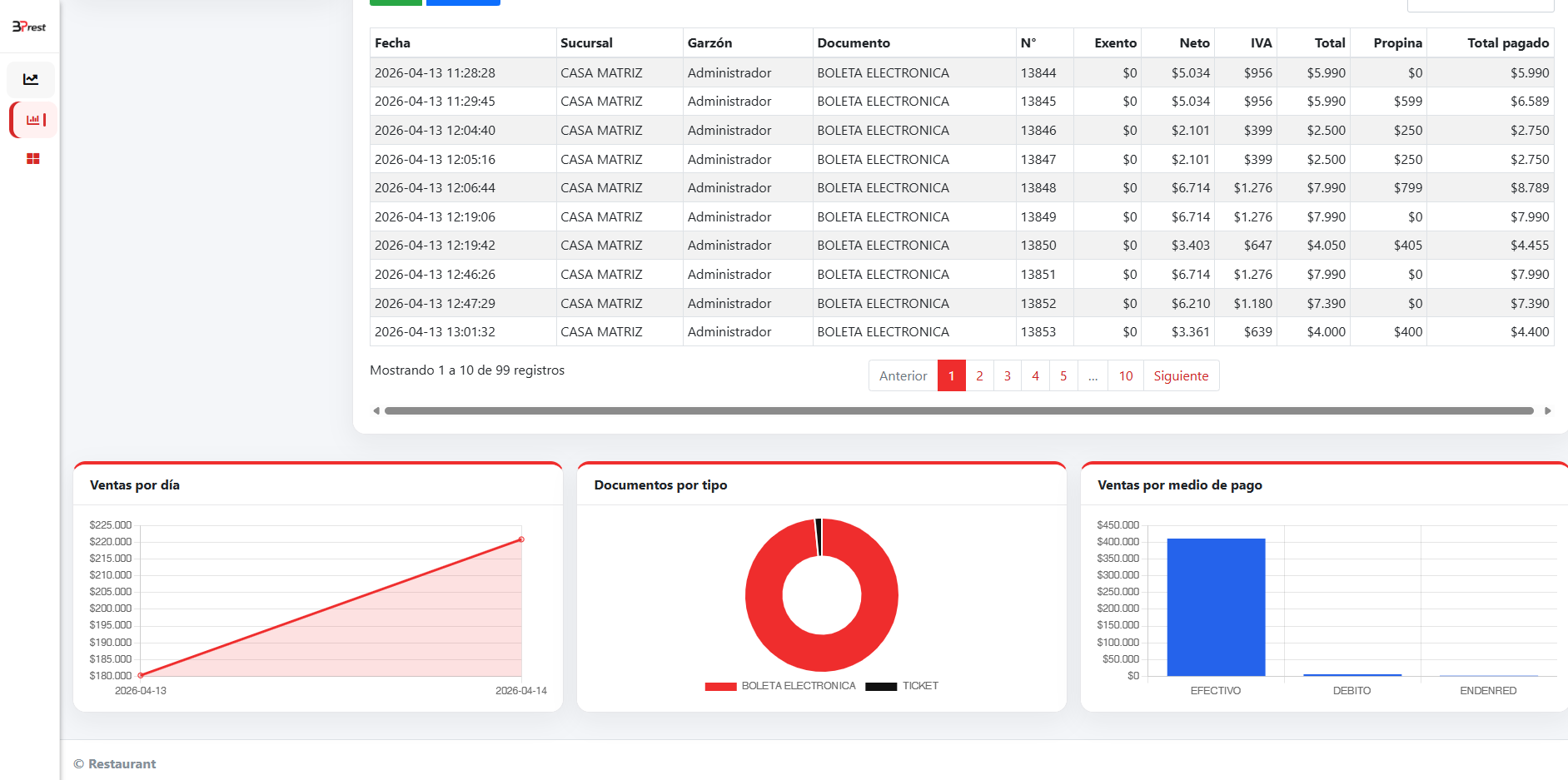Image resolution: width=1568 pixels, height=780 pixels.
Task: Open the line chart sidebar icon
Action: [x=31, y=79]
